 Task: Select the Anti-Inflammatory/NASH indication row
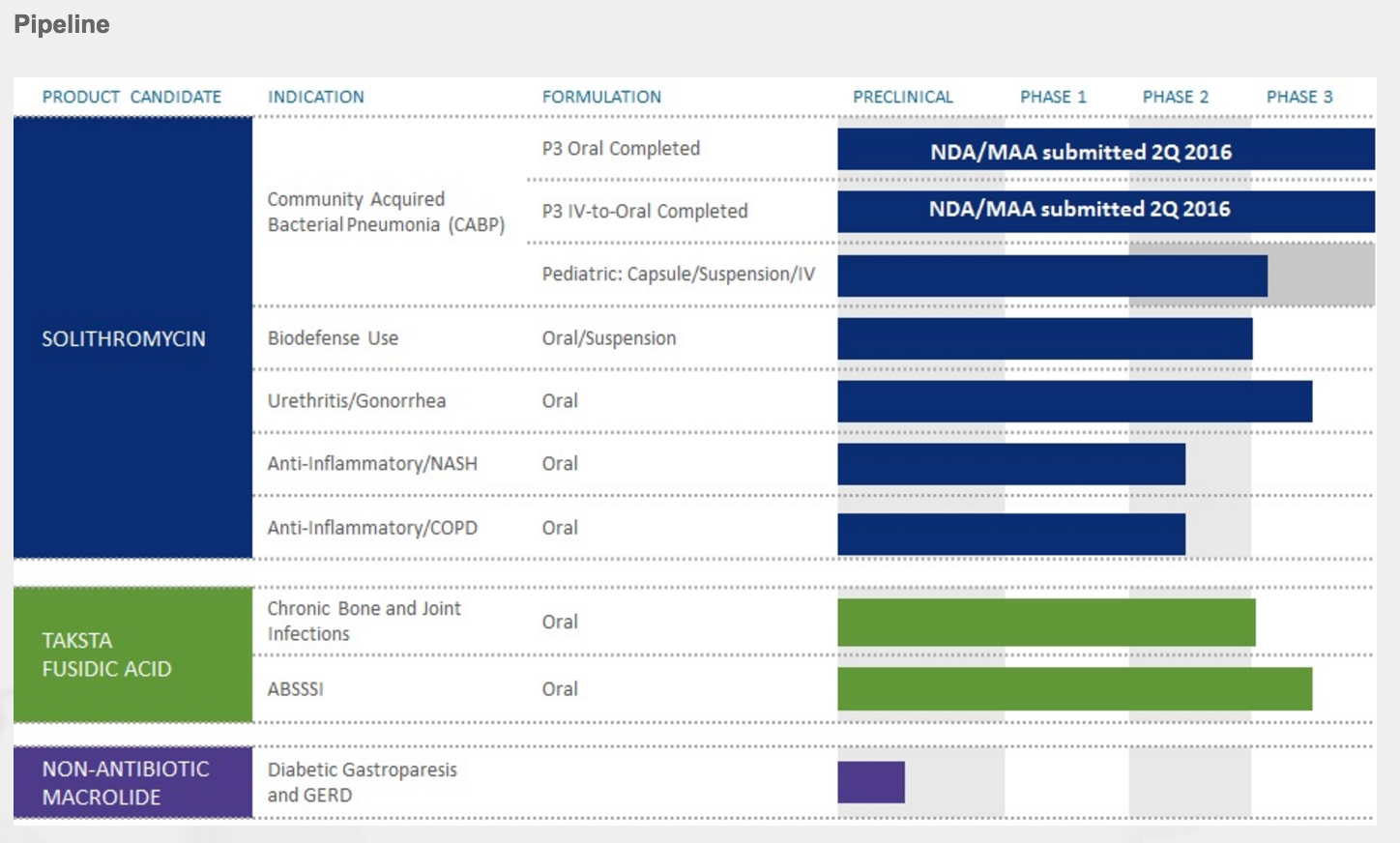(372, 463)
